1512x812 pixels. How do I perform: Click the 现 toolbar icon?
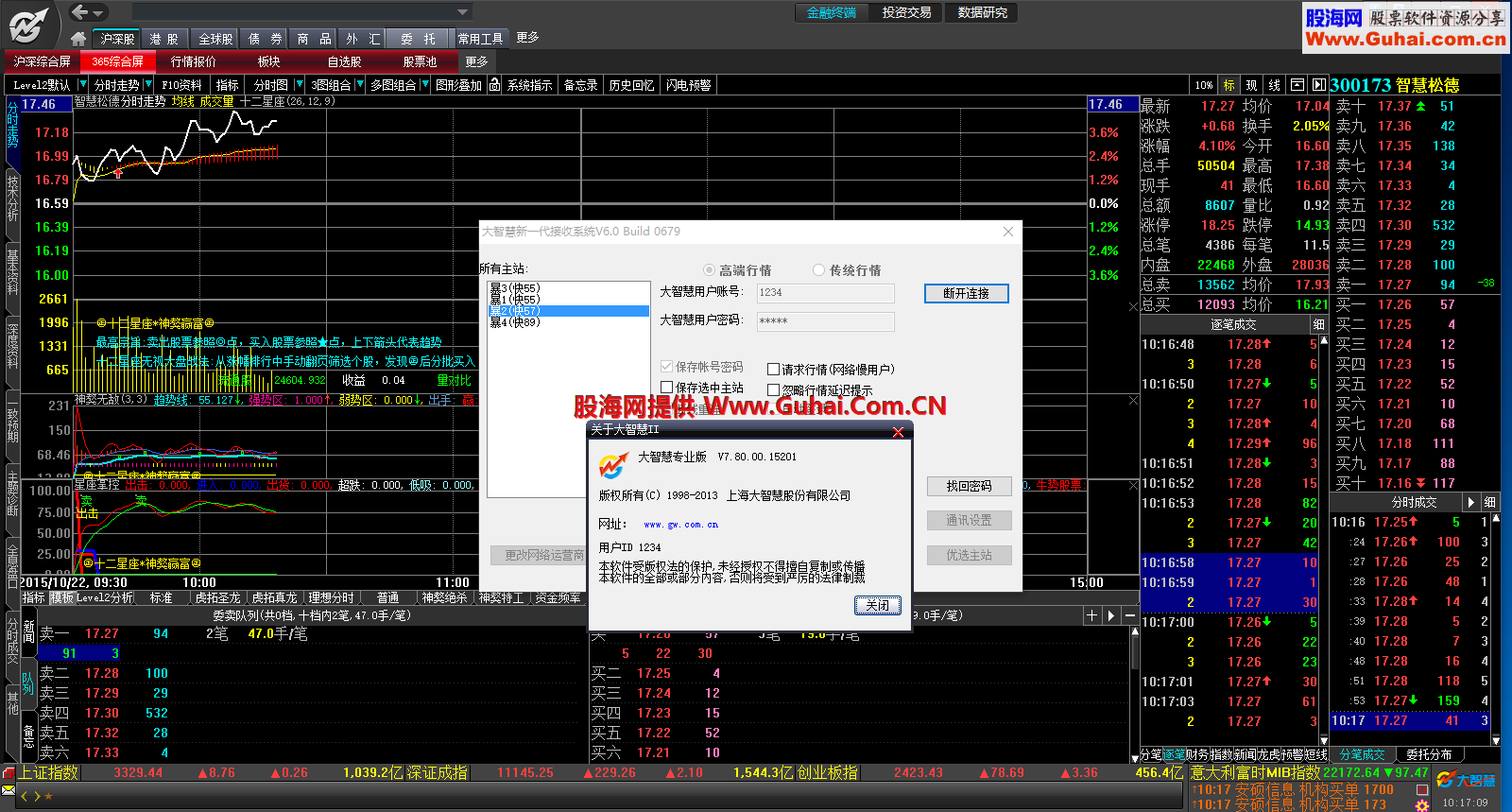[1251, 85]
